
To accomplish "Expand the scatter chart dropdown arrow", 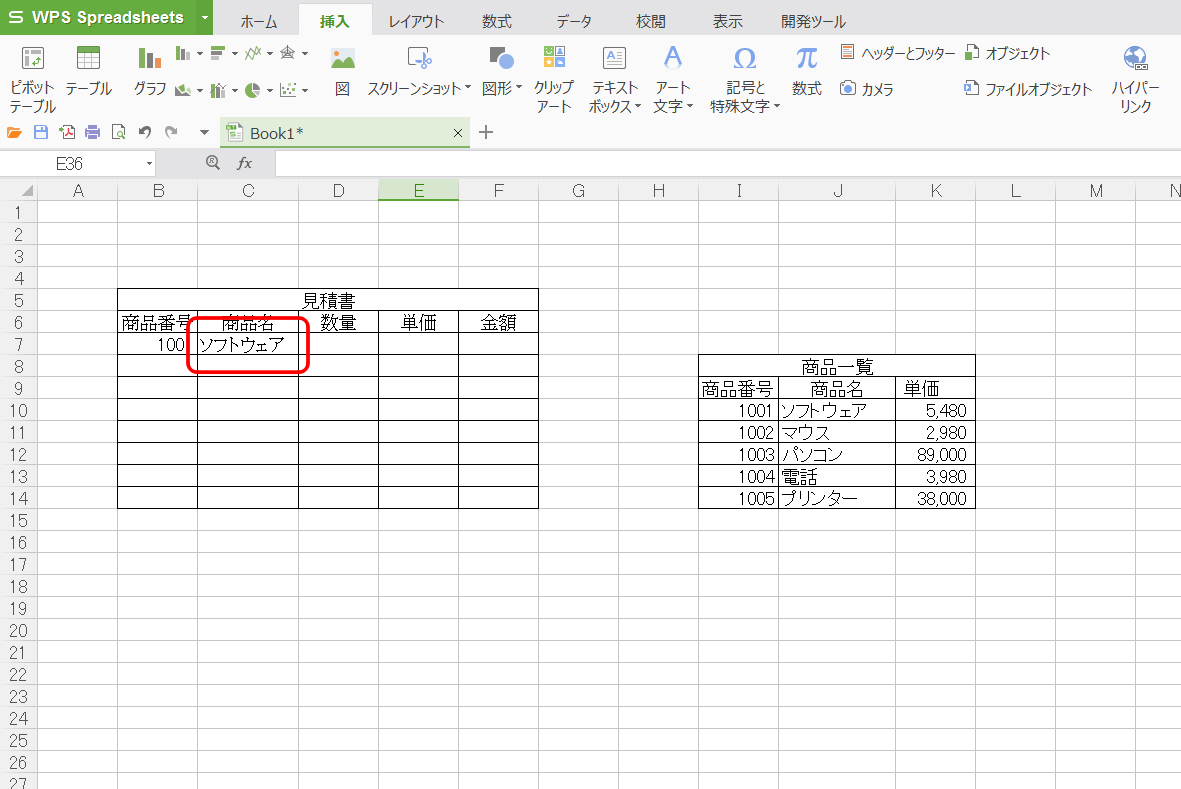I will tap(305, 90).
